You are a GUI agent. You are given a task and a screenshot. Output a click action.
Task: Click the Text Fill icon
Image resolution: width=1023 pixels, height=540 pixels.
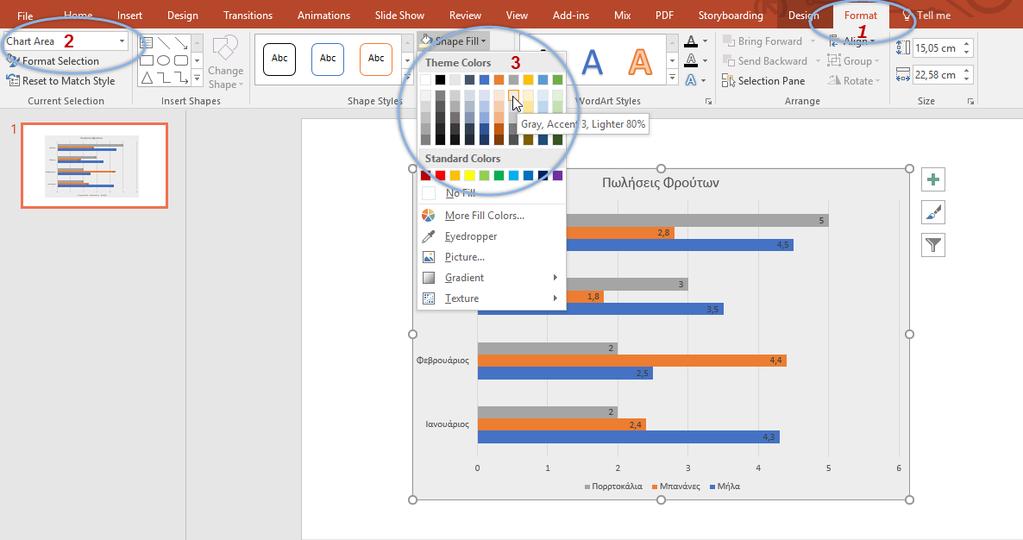point(691,42)
